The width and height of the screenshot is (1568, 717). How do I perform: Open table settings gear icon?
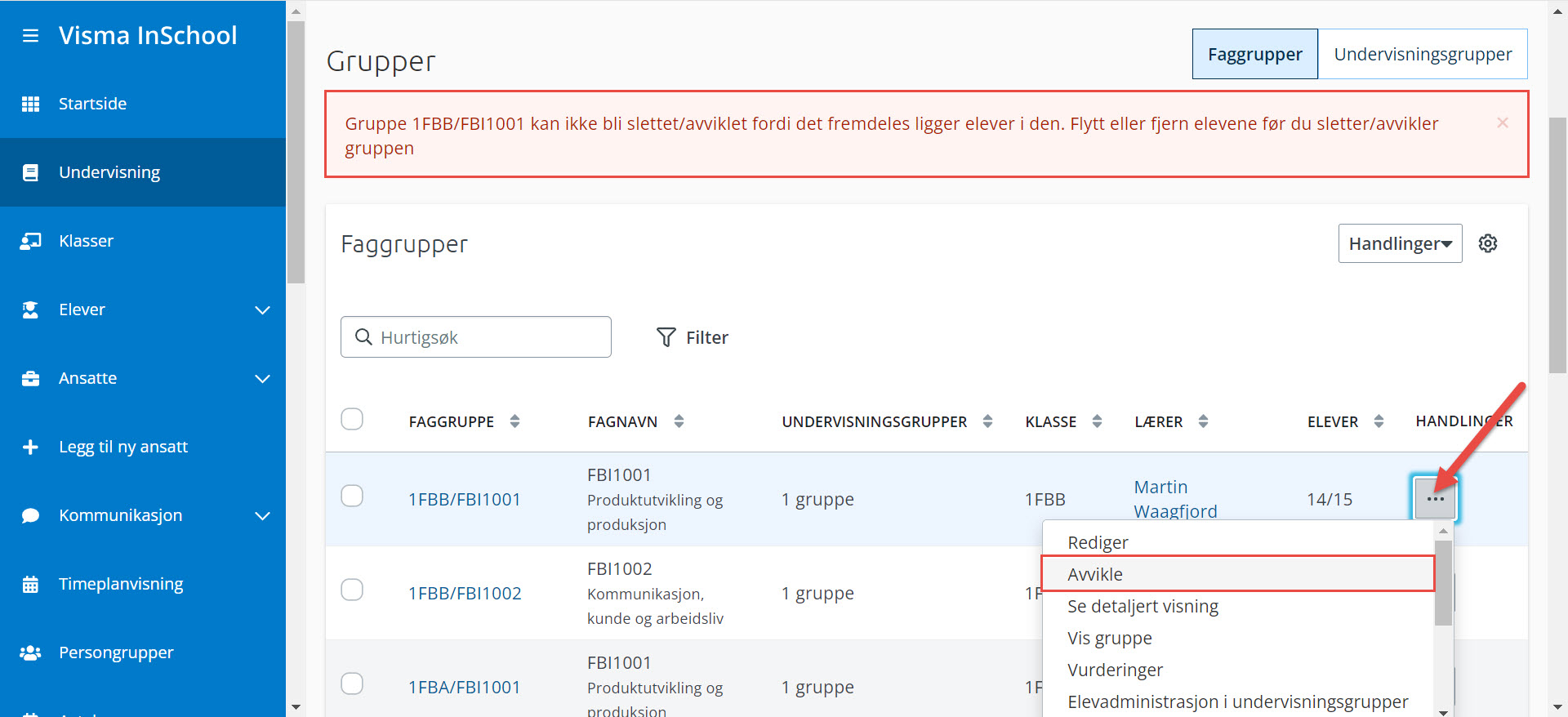(1488, 243)
